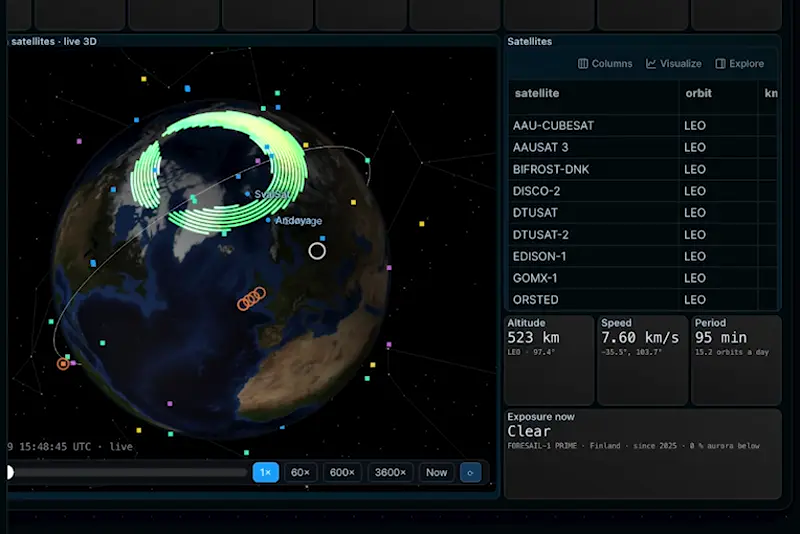Select the AAU-CUBESAT row

coord(643,125)
